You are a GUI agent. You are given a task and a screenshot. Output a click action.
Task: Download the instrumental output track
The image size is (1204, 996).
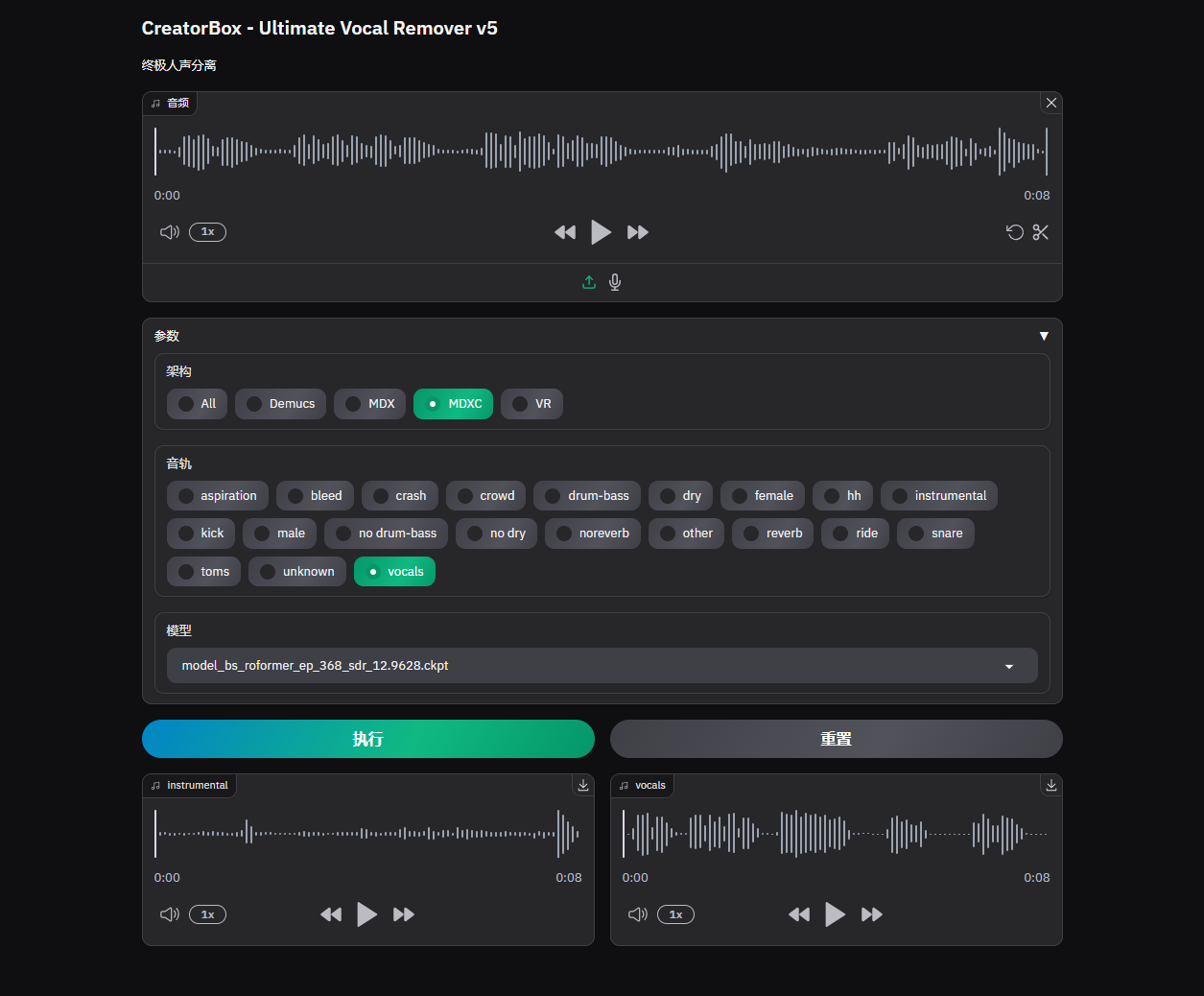click(x=583, y=785)
